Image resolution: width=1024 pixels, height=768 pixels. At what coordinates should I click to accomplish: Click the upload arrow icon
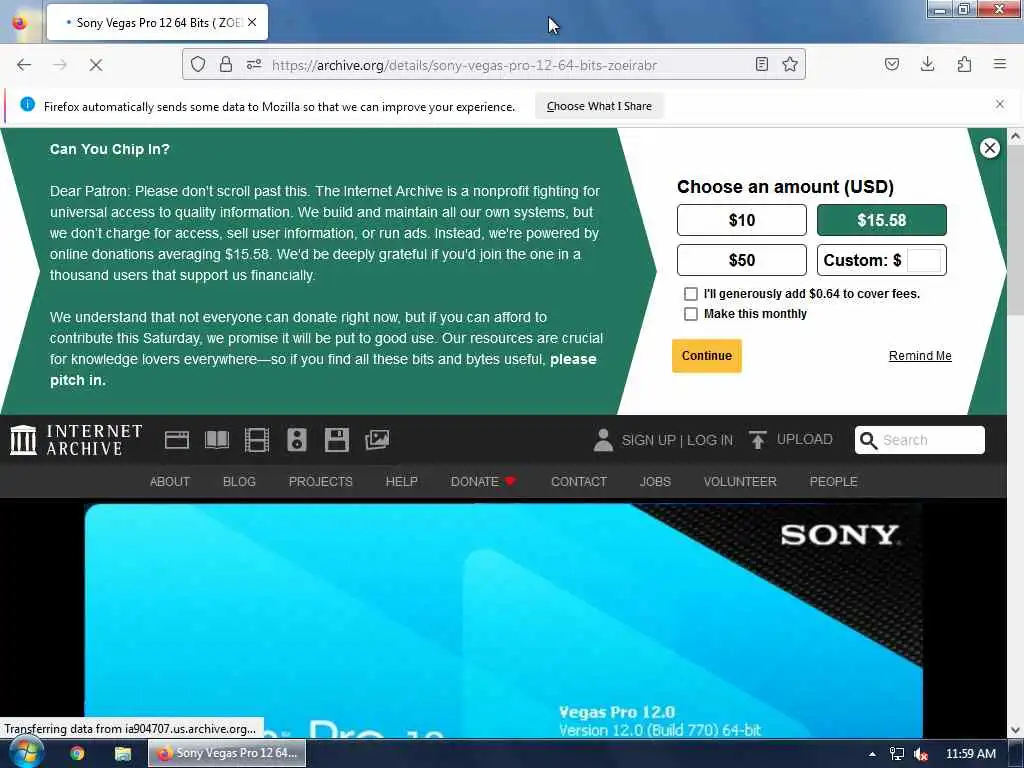click(x=758, y=440)
